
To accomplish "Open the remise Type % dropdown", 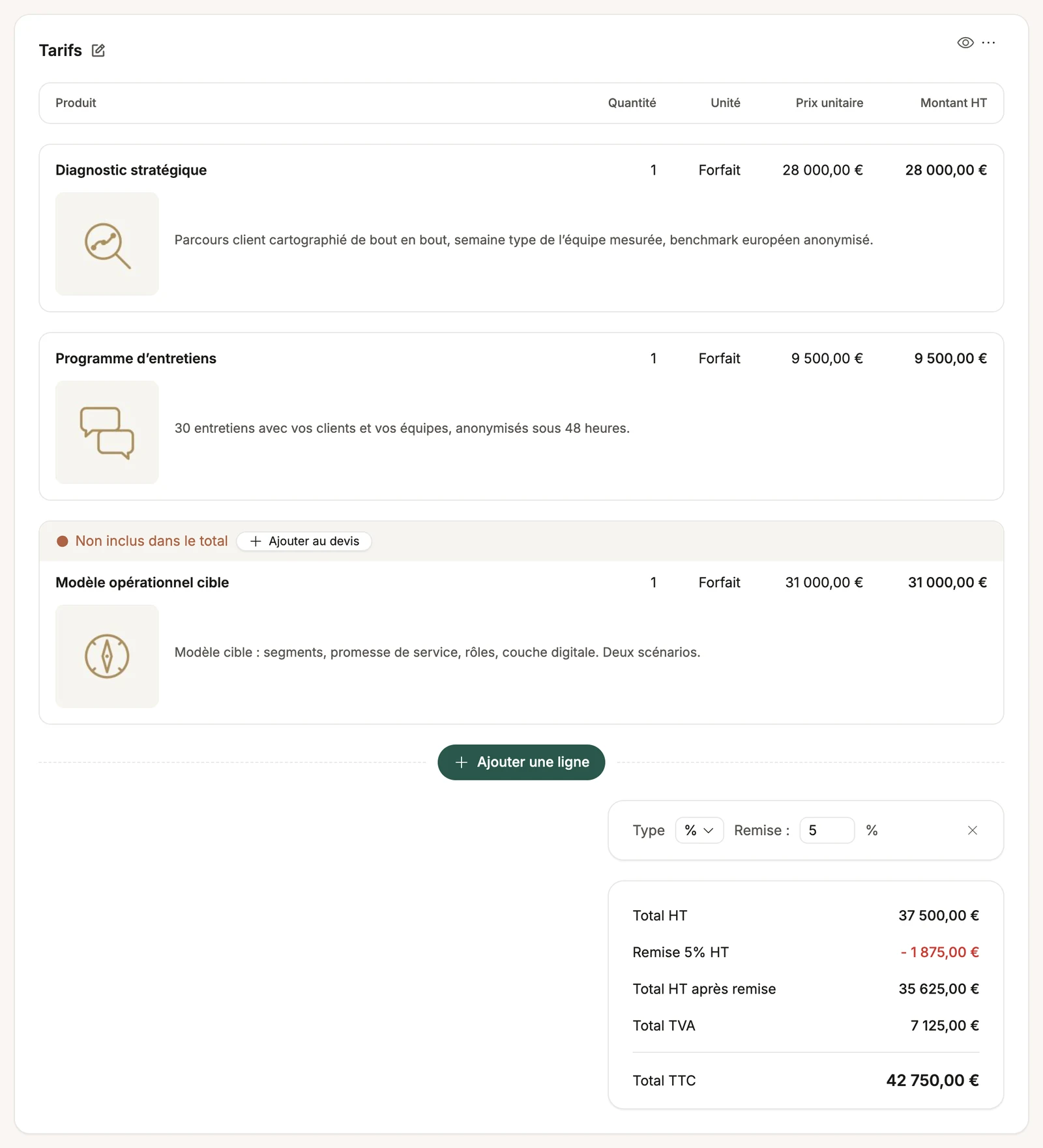I will [699, 831].
